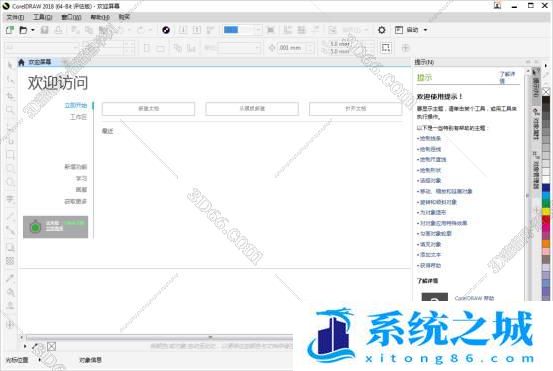The width and height of the screenshot is (553, 371).
Task: Pick the orange swatch in color palette
Action: [x=546, y=243]
